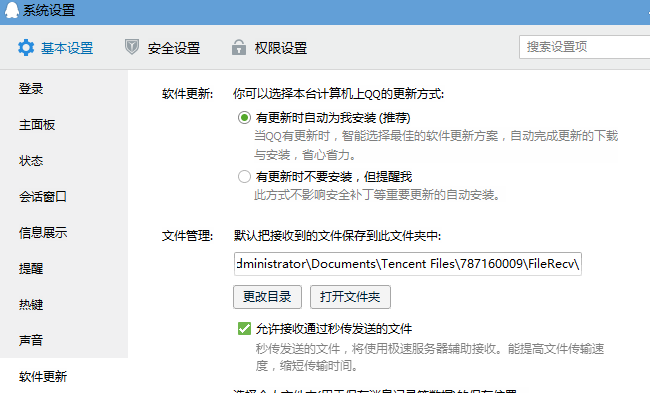The width and height of the screenshot is (650, 393).
Task: Click the 更改目录 button
Action: (x=267, y=297)
